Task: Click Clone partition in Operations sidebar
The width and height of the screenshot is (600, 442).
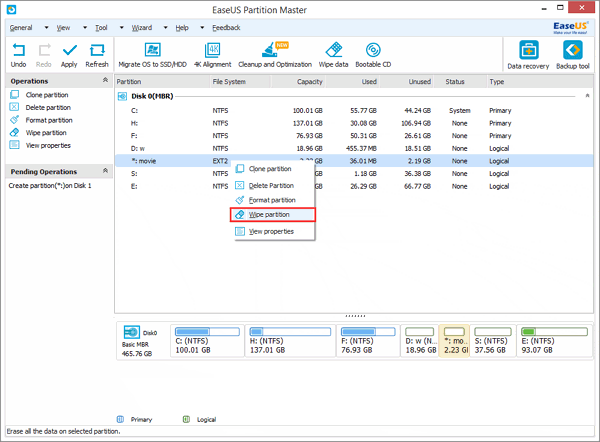Action: [x=47, y=95]
